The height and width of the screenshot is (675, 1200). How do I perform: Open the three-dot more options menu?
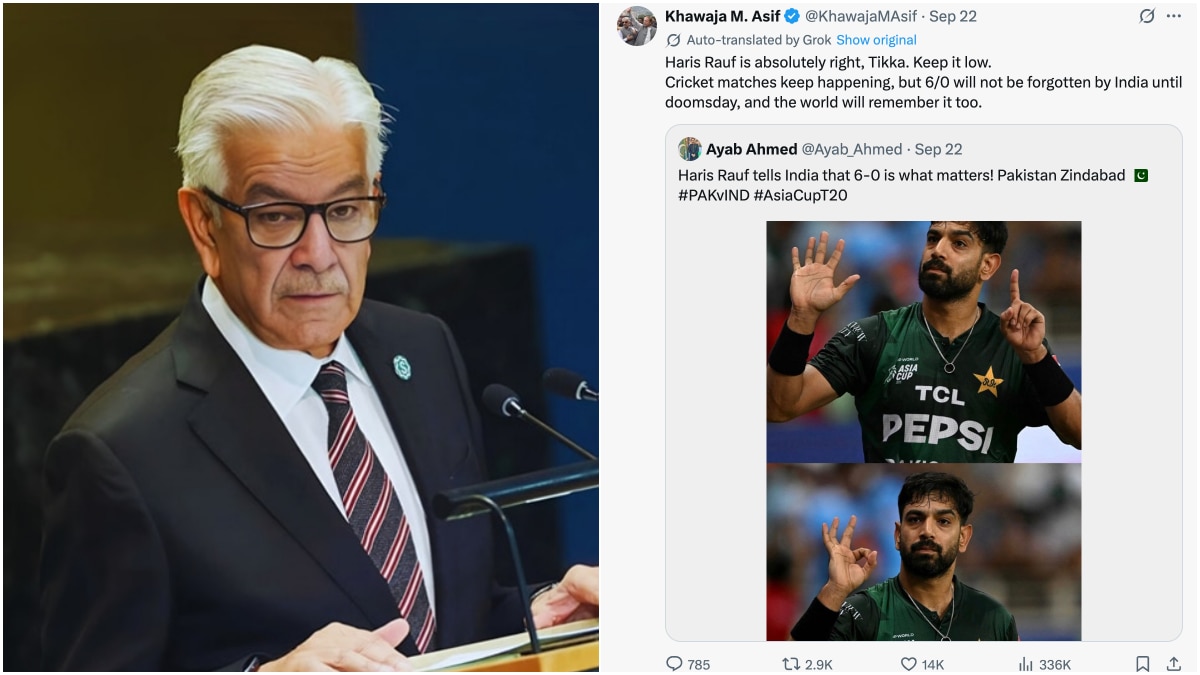click(x=1174, y=16)
